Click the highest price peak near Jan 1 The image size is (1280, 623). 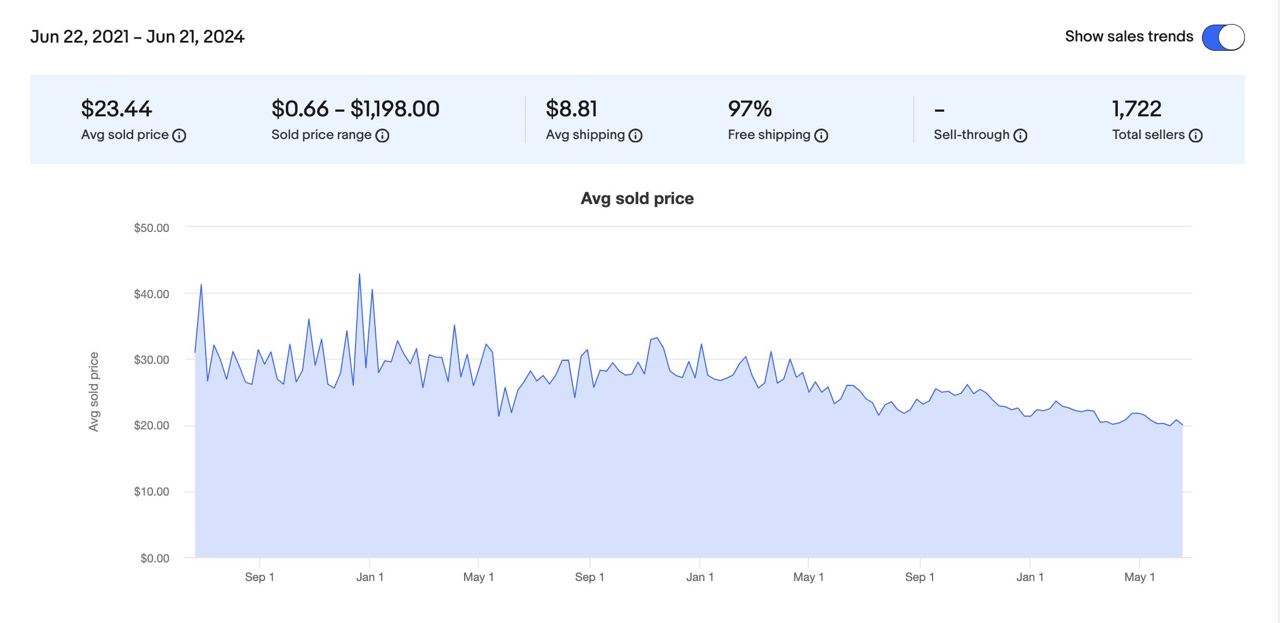359,274
